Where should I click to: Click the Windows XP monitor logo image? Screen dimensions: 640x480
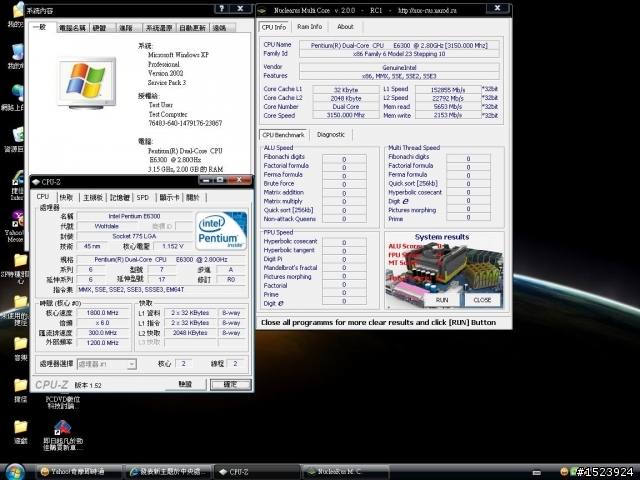(87, 83)
